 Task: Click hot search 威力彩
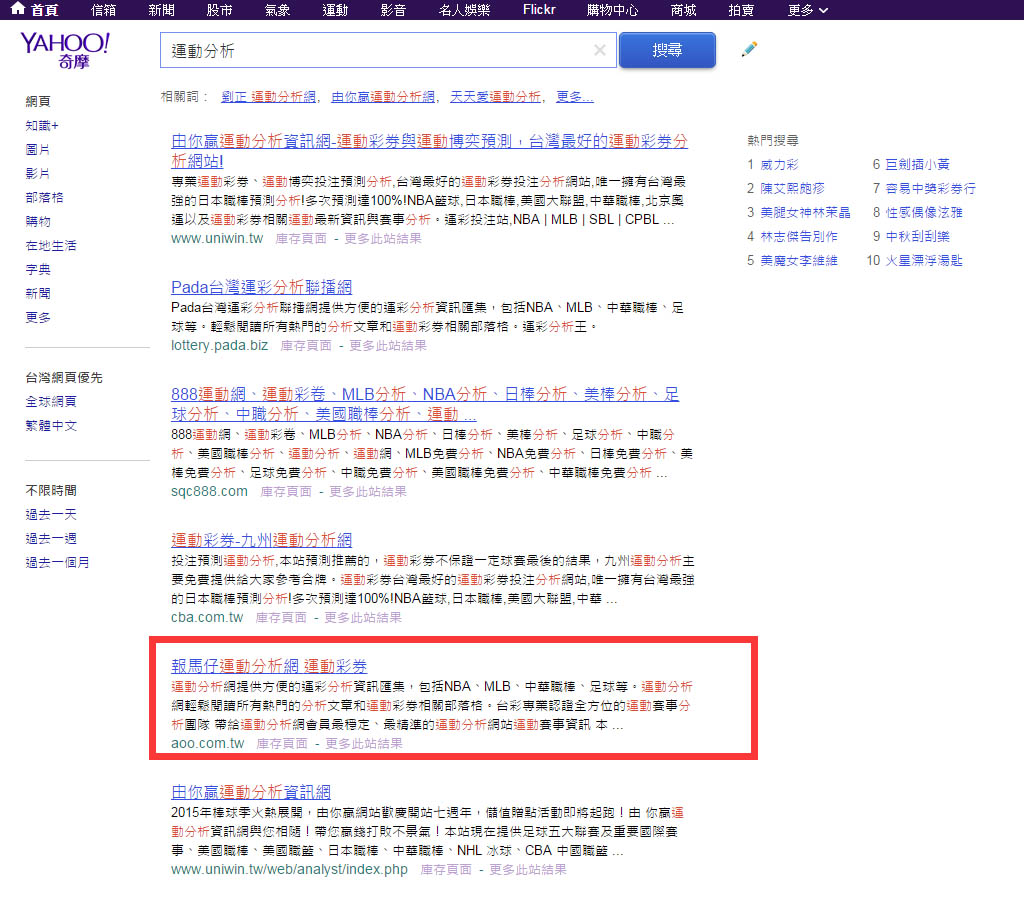point(779,165)
